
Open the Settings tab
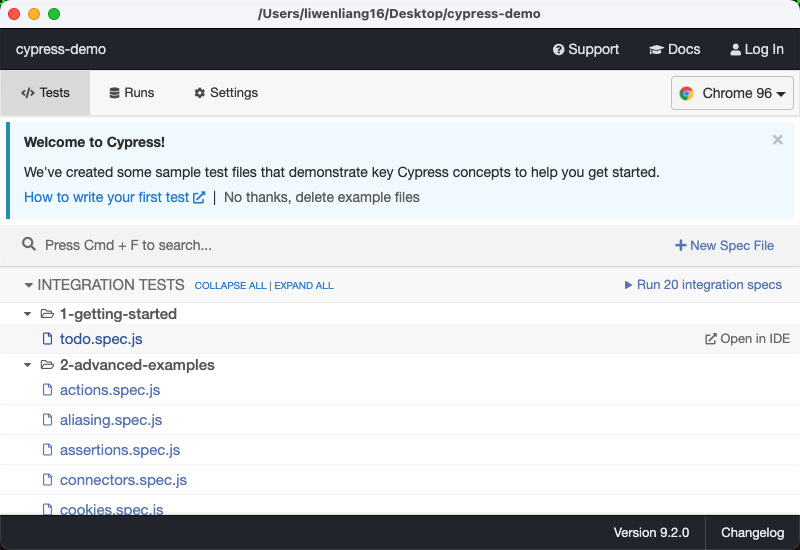point(226,93)
